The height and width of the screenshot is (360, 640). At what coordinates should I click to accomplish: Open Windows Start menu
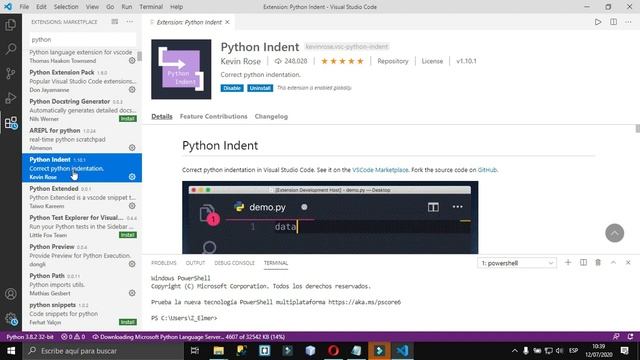(x=11, y=351)
